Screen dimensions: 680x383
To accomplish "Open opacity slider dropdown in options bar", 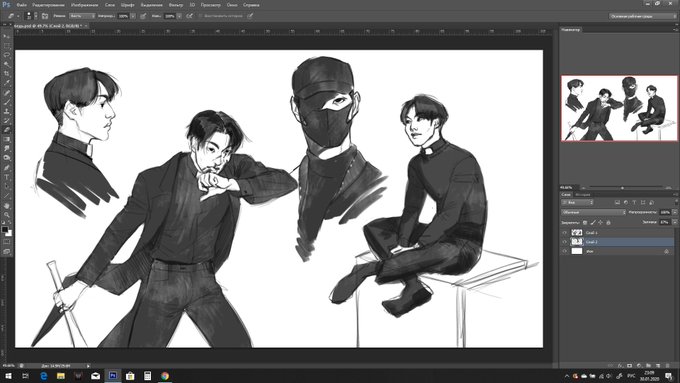I will [133, 16].
